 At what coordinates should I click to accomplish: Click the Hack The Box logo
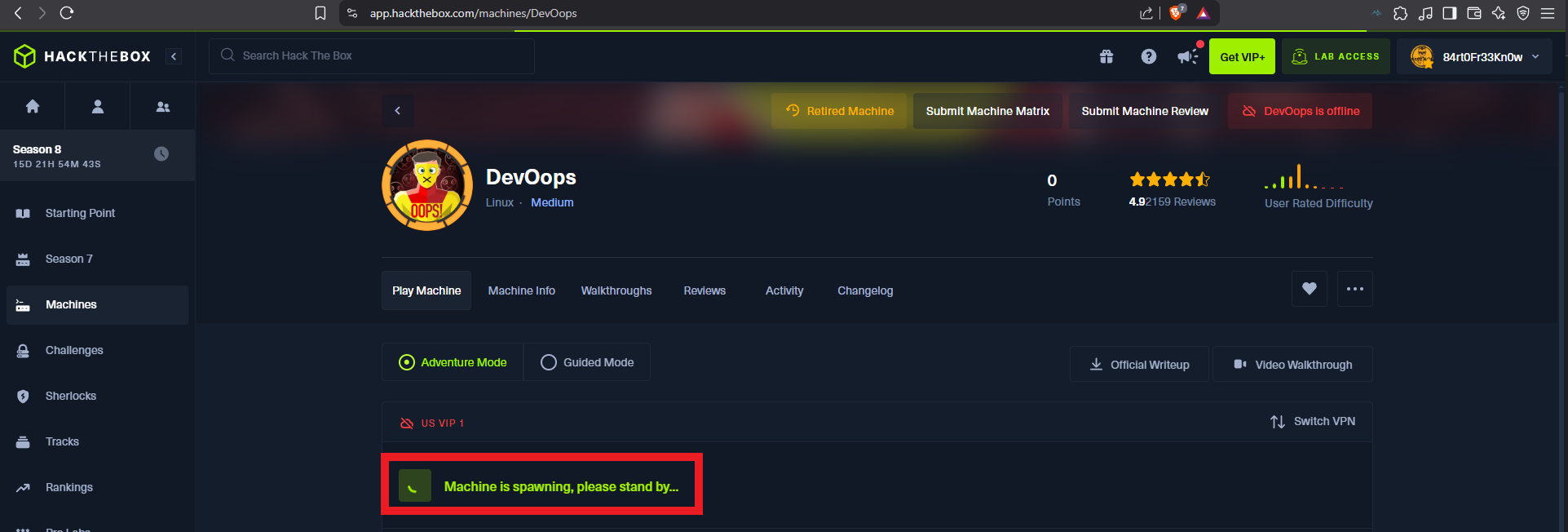82,56
